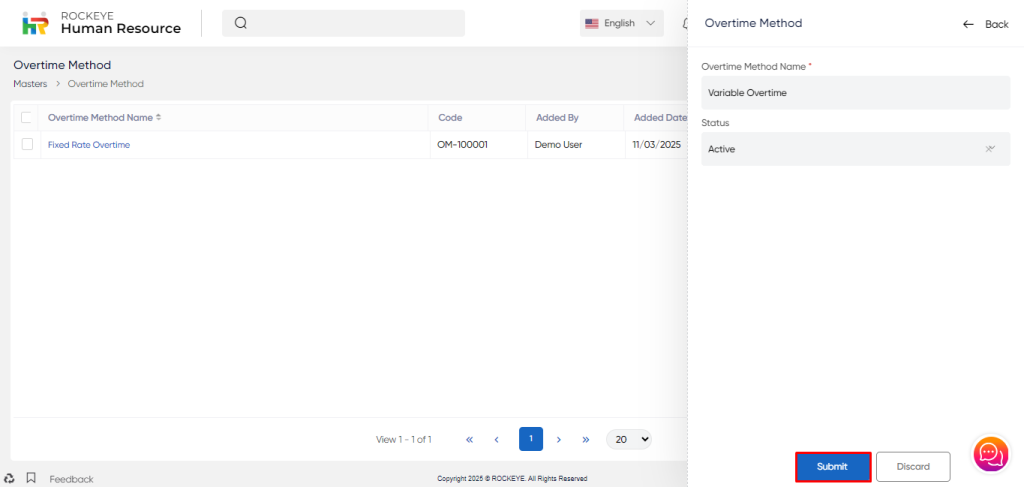Go to the first page of results
Viewport: 1024px width, 487px height.
pyautogui.click(x=469, y=439)
